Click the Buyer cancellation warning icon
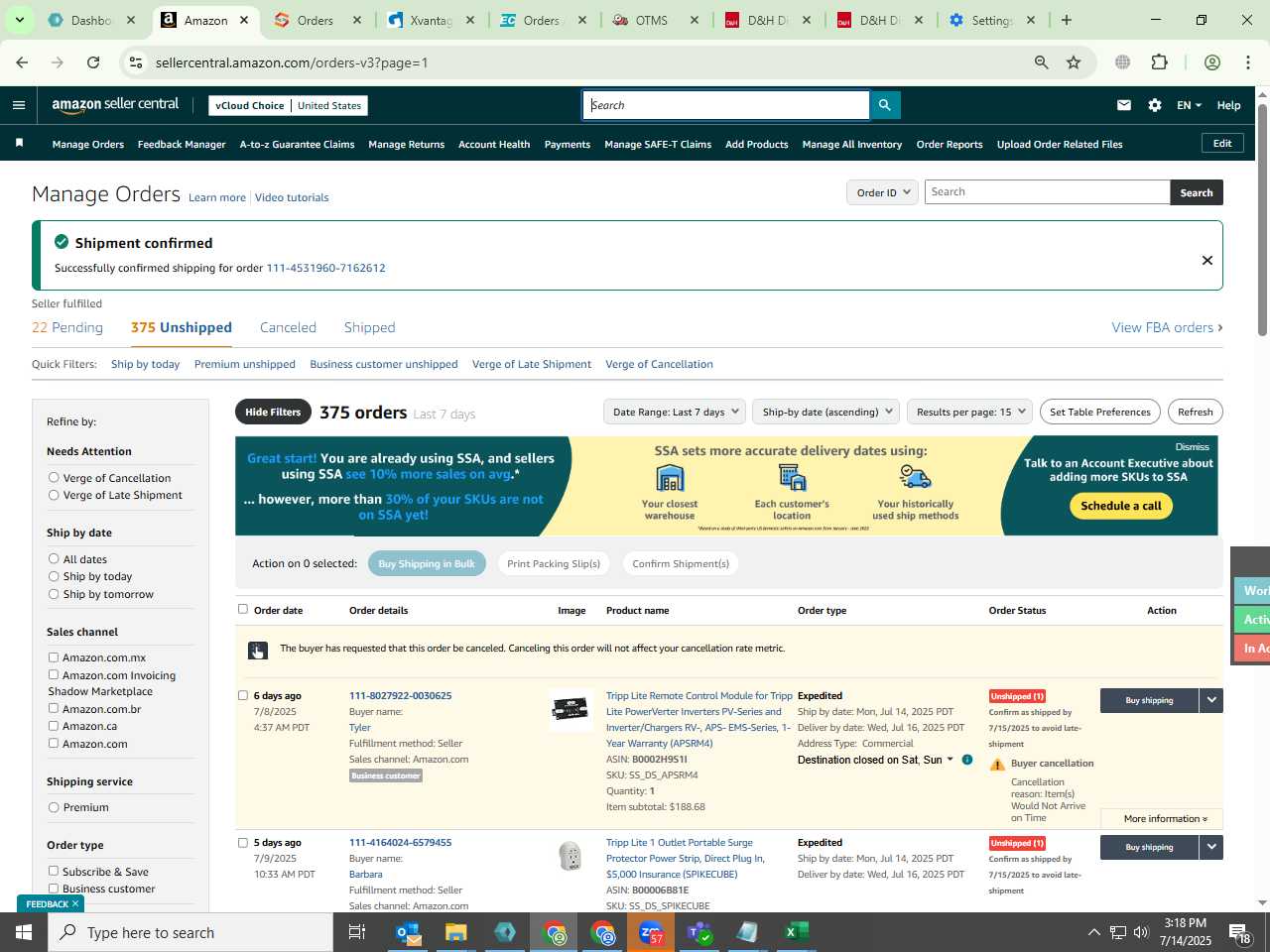This screenshot has width=1270, height=952. tap(997, 765)
